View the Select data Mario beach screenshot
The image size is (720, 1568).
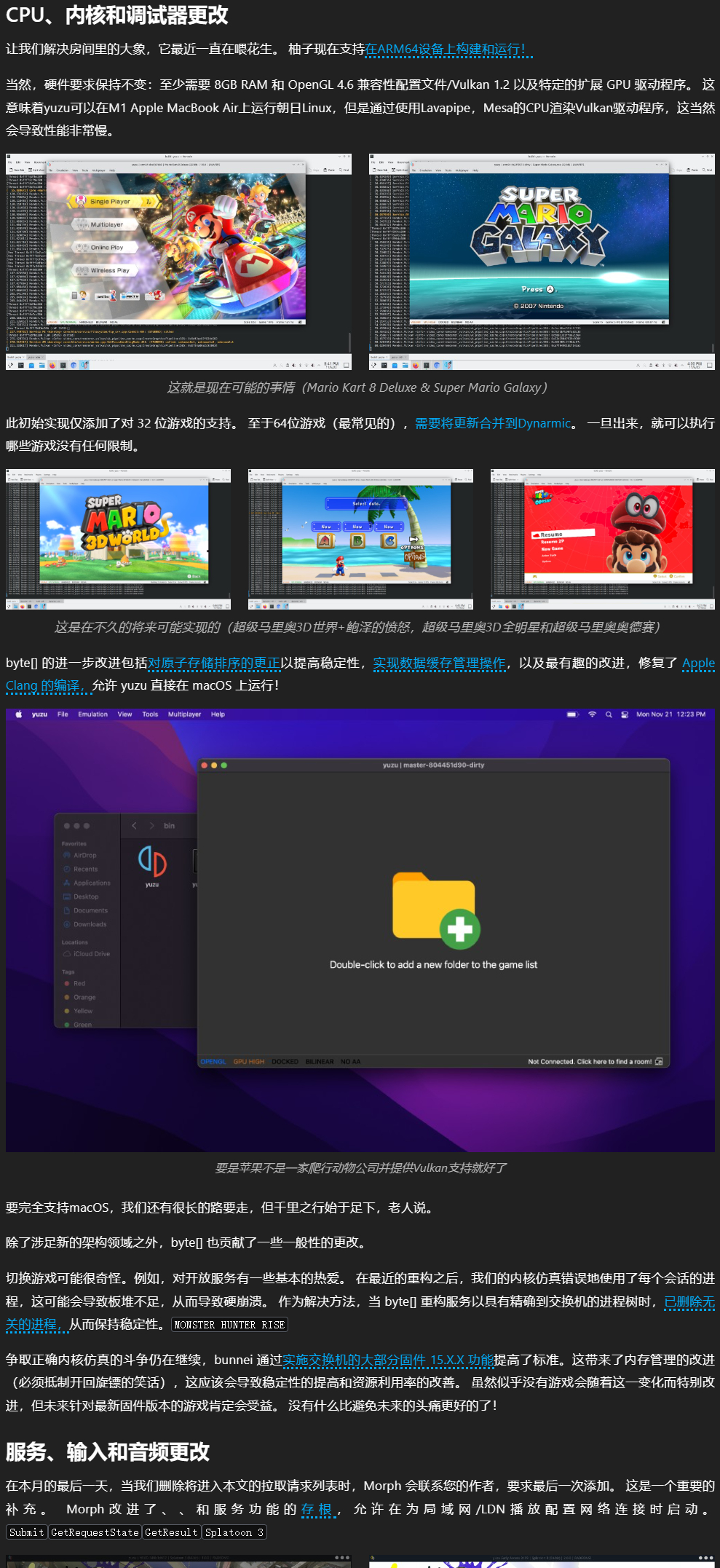coord(360,539)
